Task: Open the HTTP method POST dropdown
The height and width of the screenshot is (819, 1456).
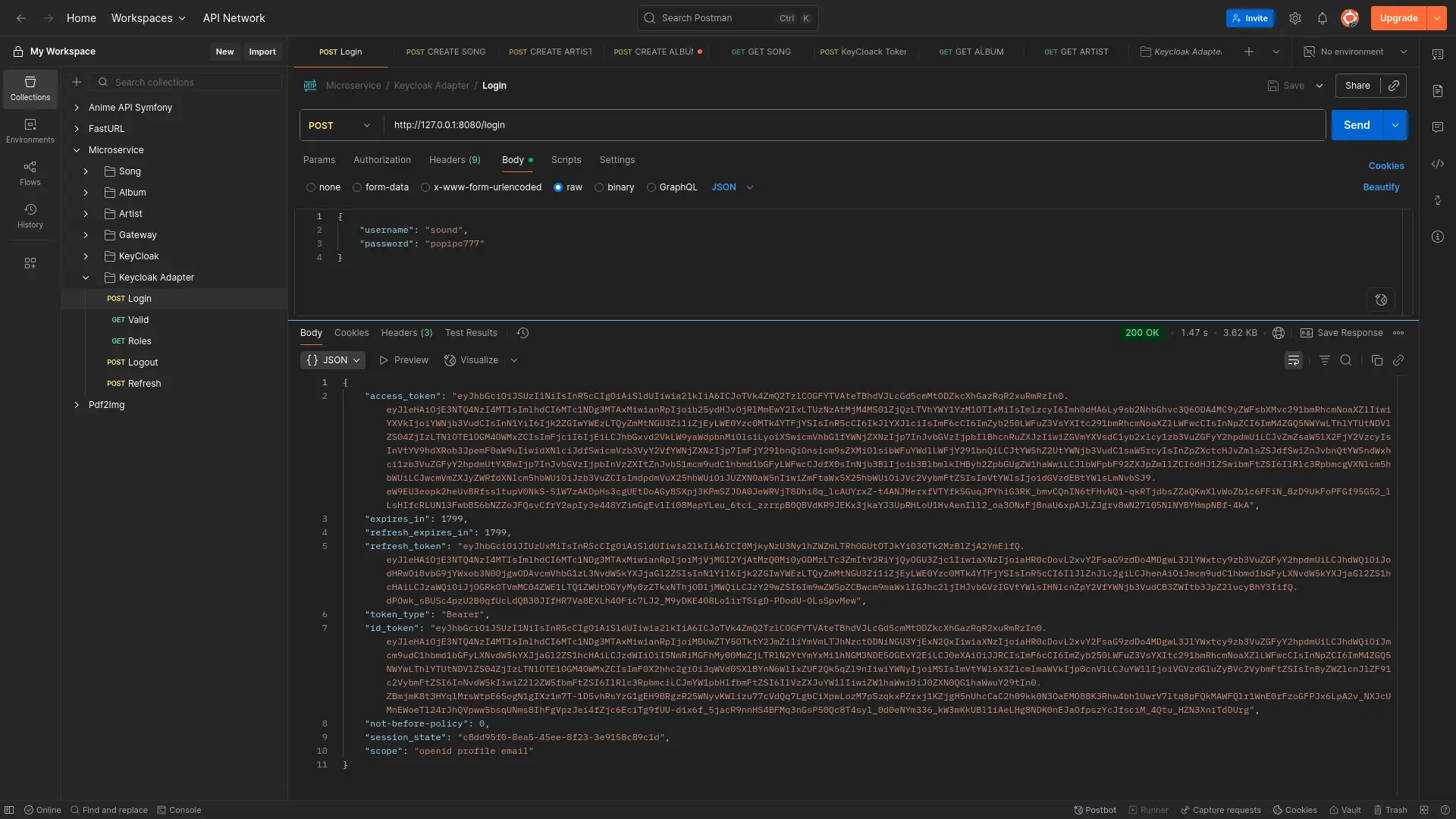Action: (339, 125)
